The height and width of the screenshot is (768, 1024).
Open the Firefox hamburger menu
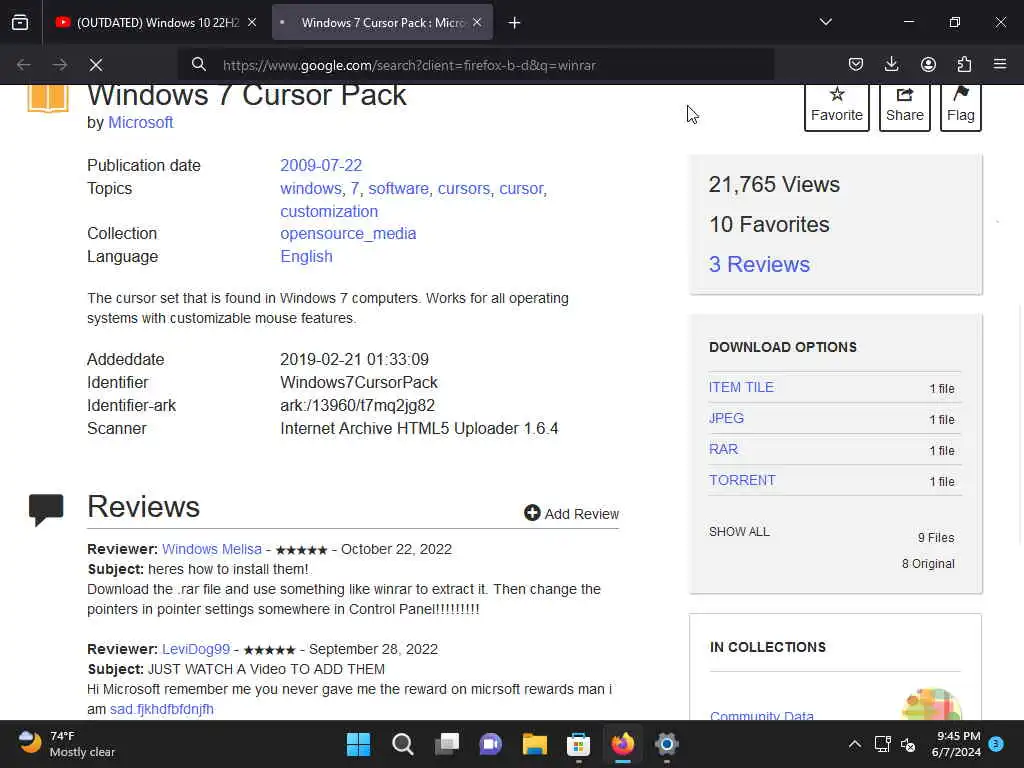point(1000,64)
